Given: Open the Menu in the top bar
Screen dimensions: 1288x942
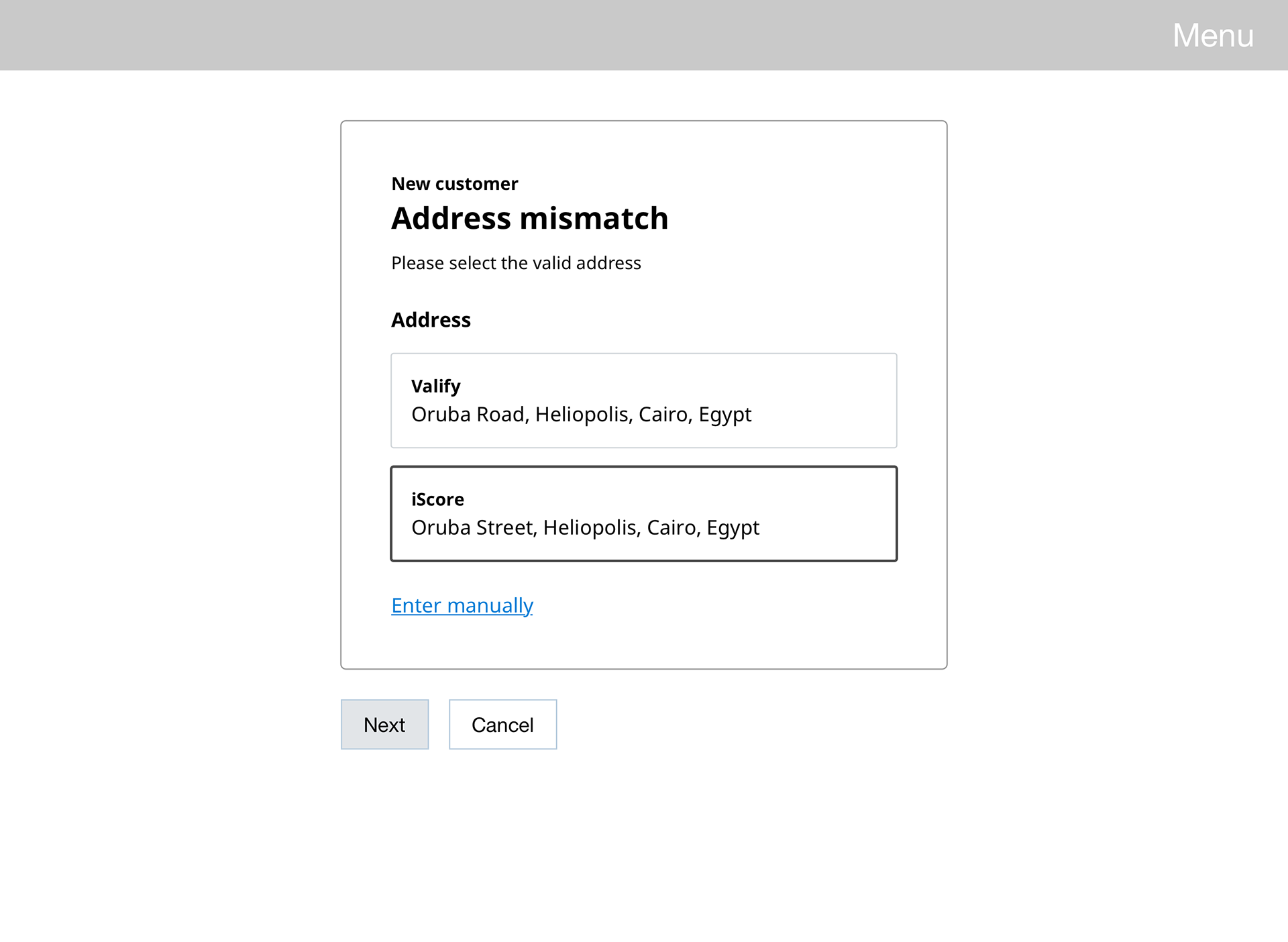Looking at the screenshot, I should [1213, 35].
